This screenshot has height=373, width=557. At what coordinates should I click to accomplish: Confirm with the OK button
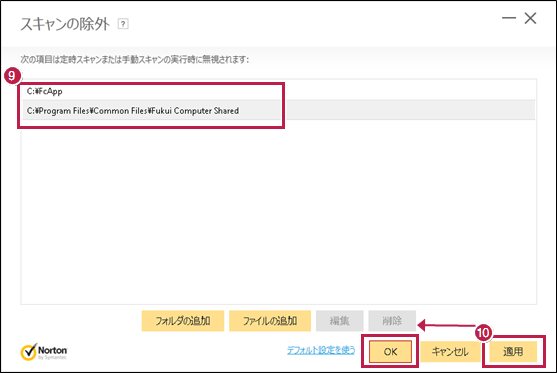pos(390,352)
